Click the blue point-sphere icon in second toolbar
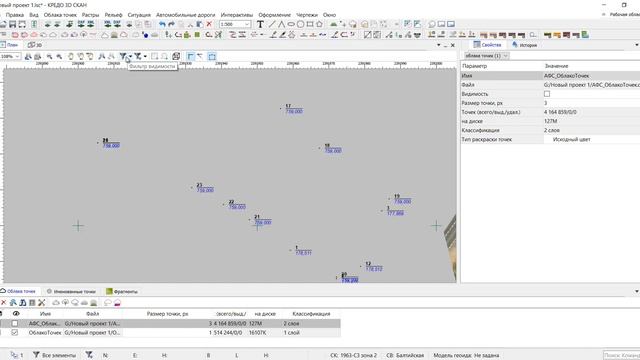The image size is (640, 360). (x=145, y=35)
